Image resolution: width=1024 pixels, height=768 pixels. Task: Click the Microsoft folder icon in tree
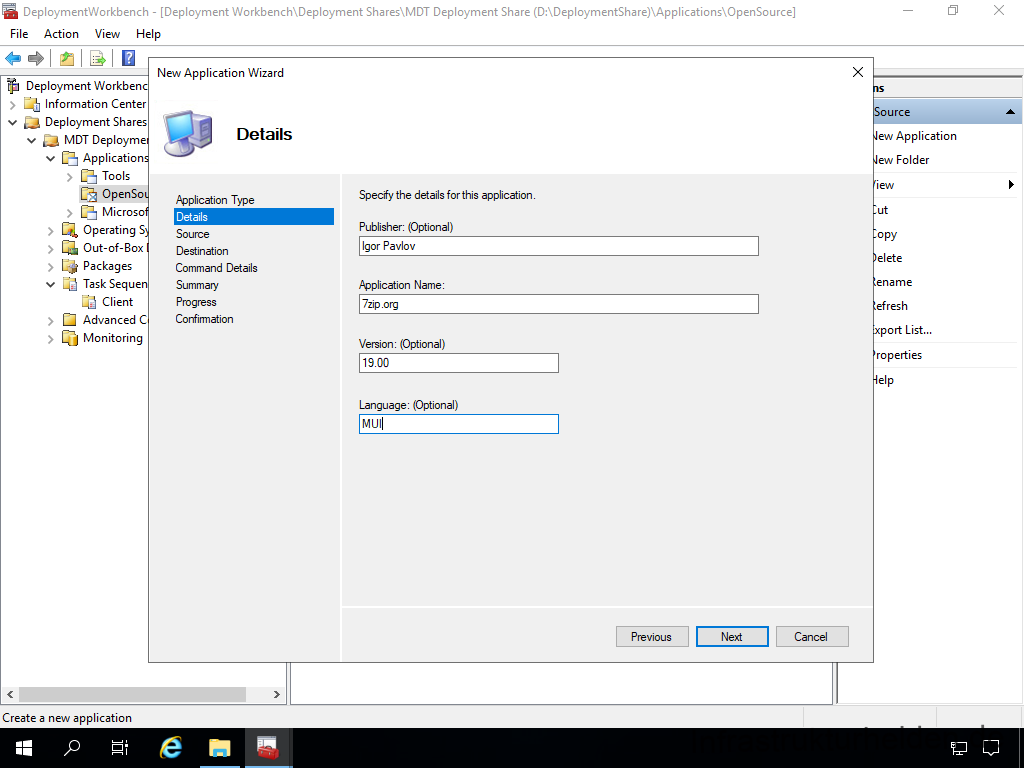(89, 212)
